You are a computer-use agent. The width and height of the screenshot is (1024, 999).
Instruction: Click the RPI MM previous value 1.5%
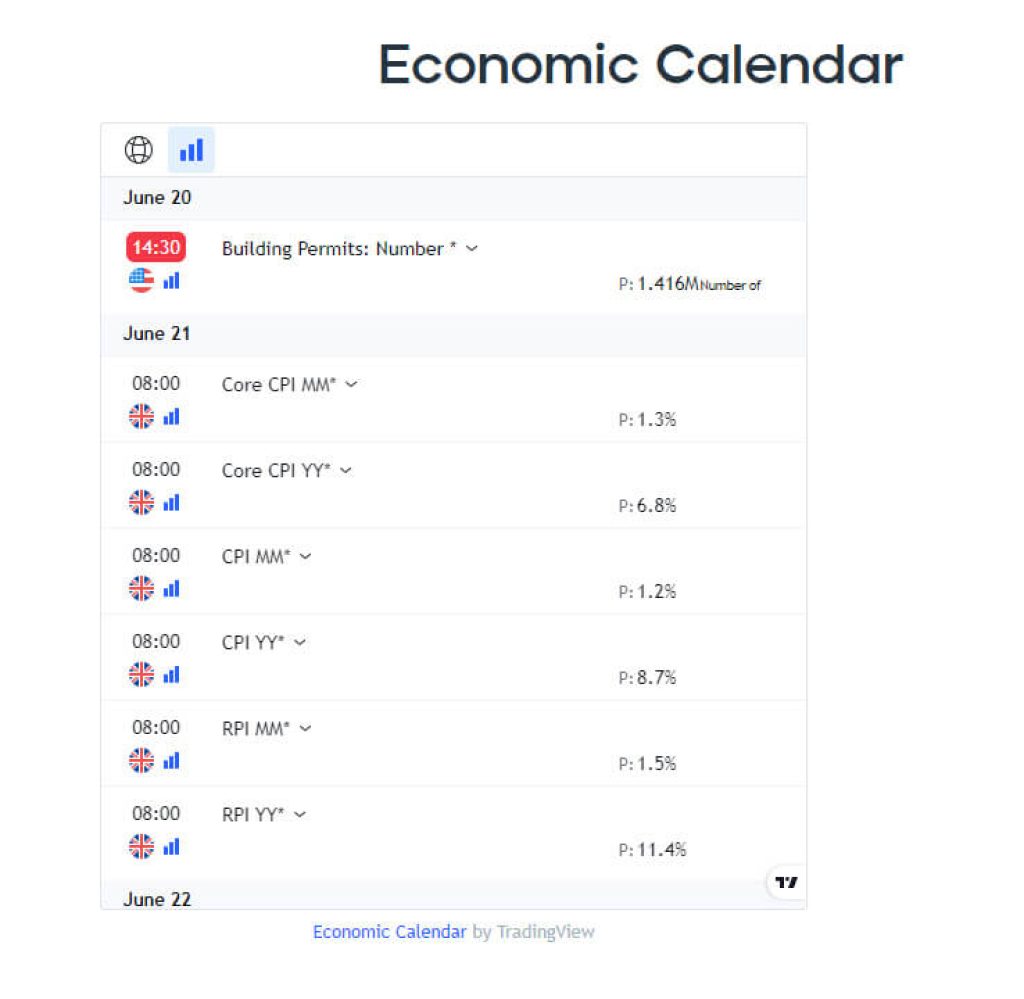(x=657, y=764)
